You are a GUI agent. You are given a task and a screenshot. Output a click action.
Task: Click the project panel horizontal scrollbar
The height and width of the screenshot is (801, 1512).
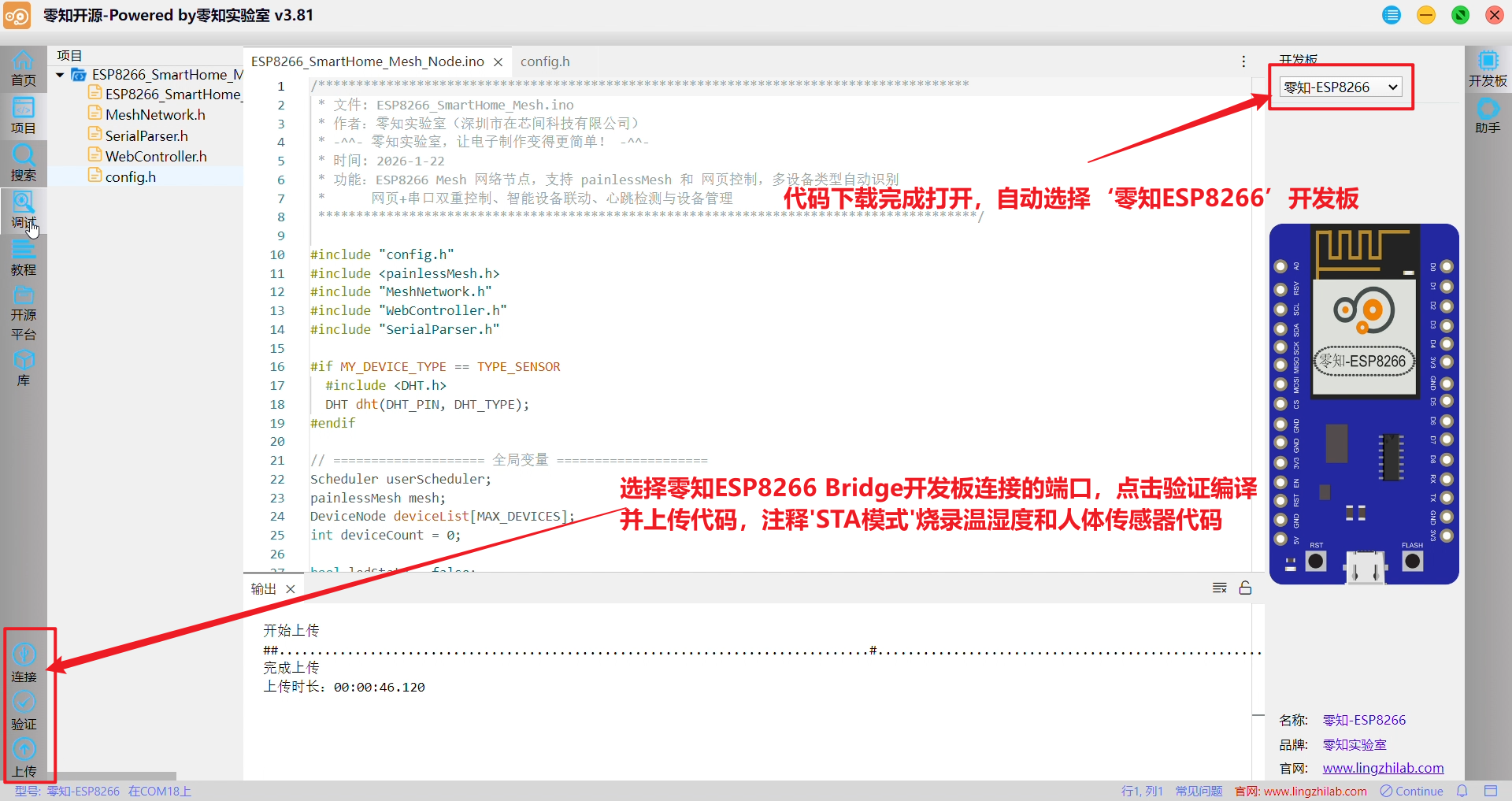[x=112, y=776]
